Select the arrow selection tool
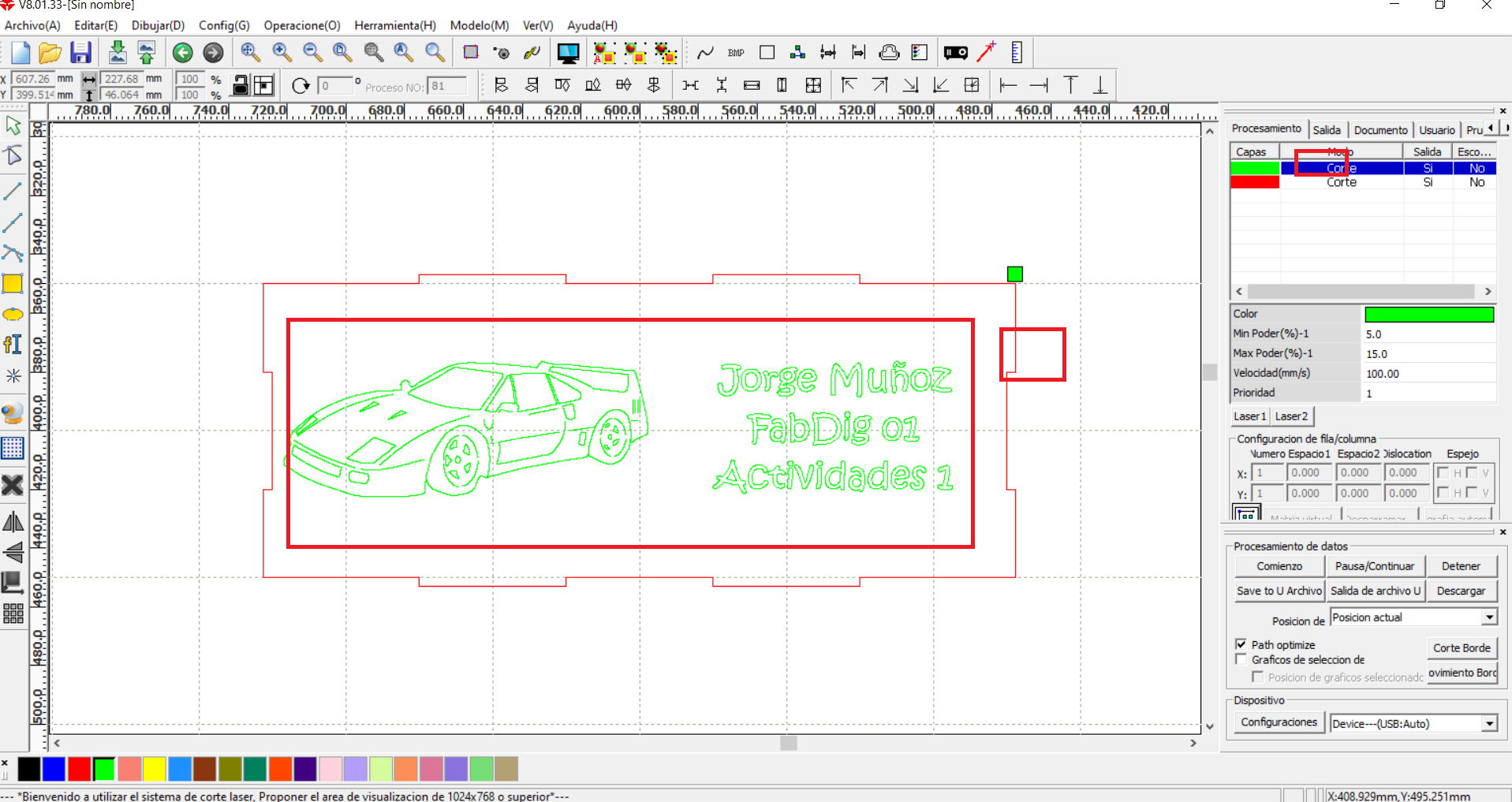Image resolution: width=1512 pixels, height=802 pixels. 13,125
